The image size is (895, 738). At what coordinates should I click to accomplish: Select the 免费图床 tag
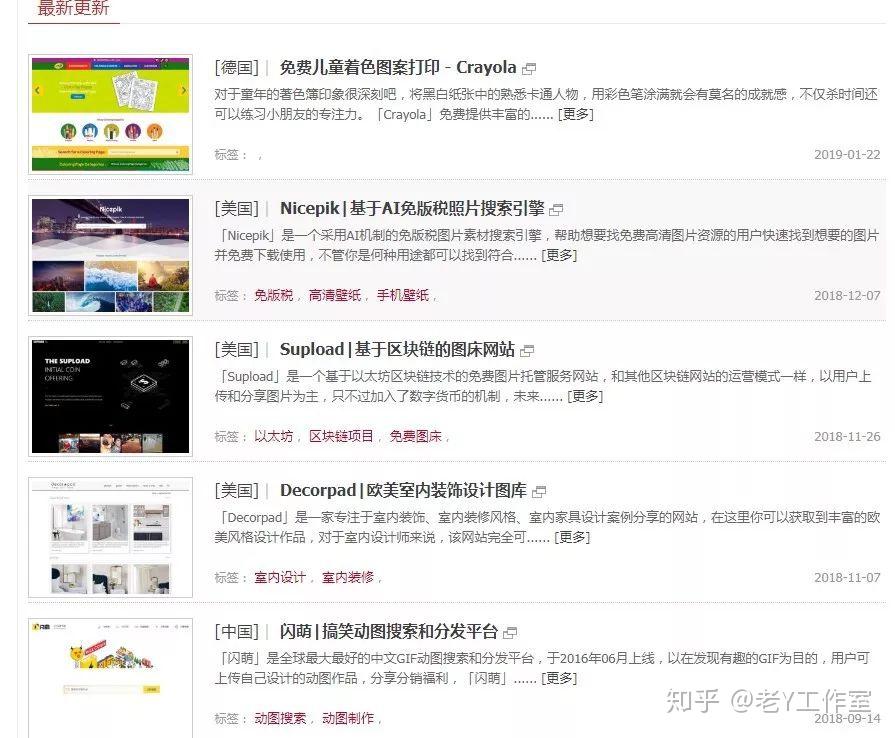(416, 436)
